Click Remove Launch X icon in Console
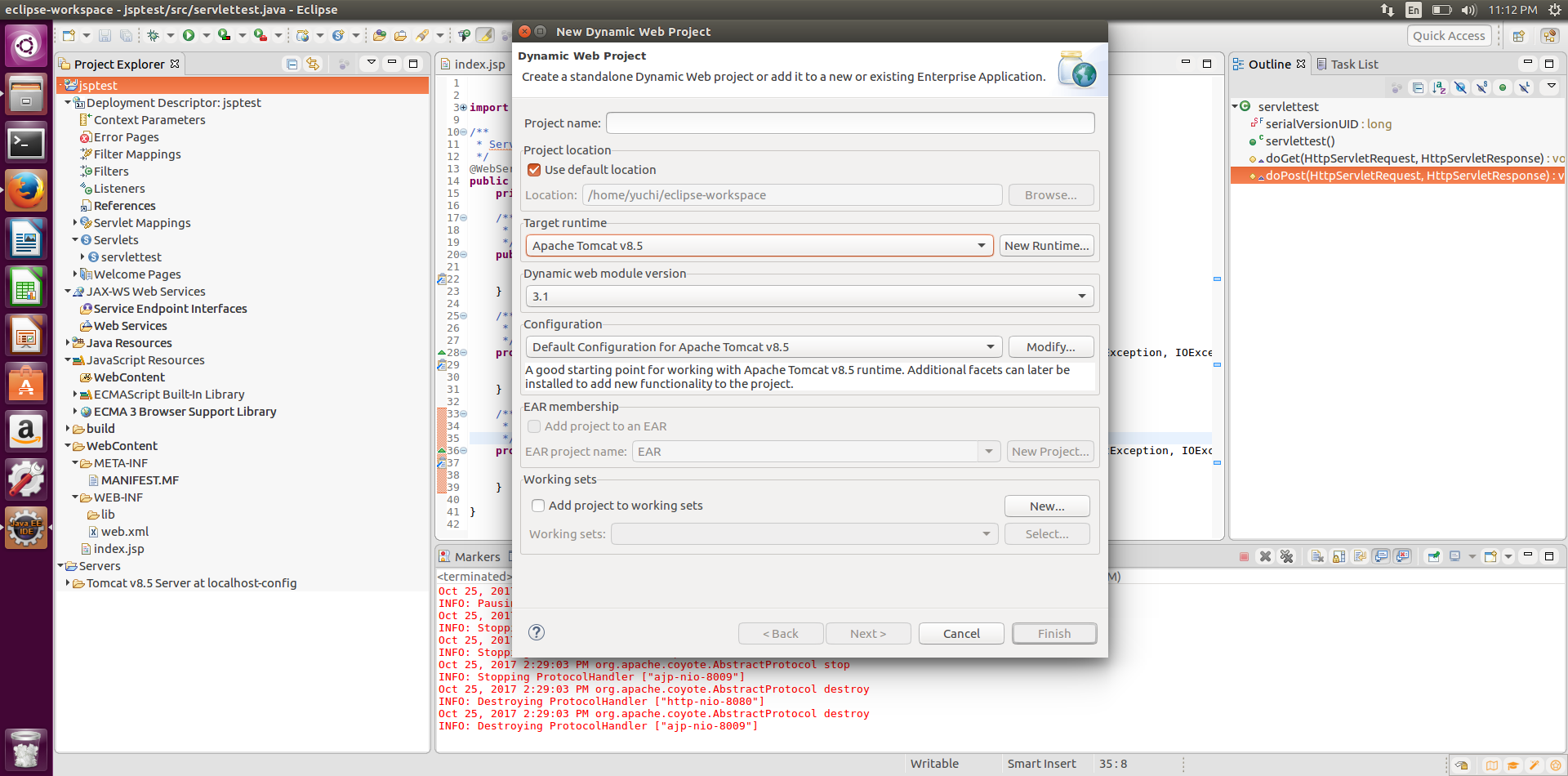 coord(1265,556)
